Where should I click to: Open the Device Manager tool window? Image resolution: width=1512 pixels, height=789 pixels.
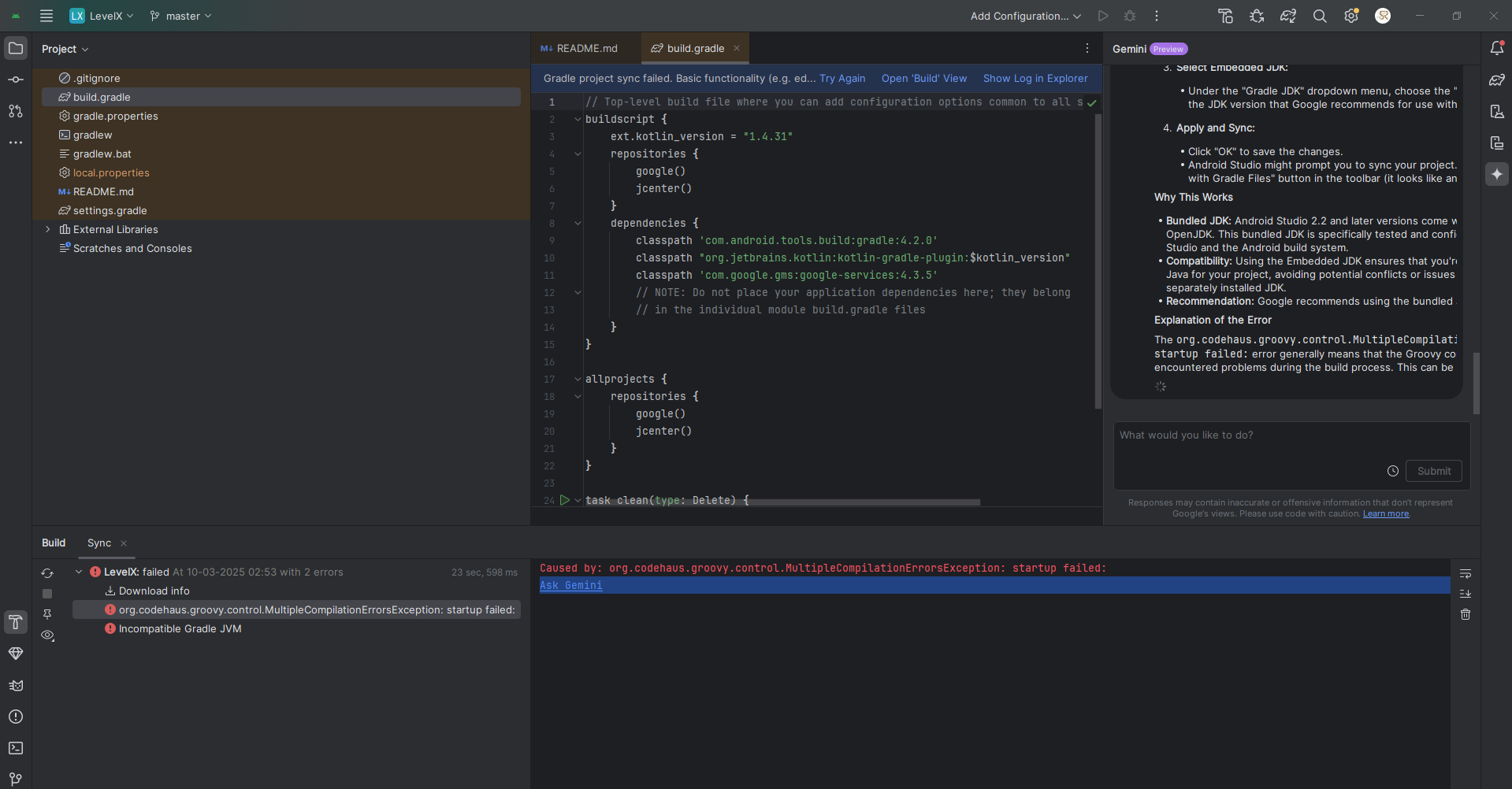(x=1497, y=111)
